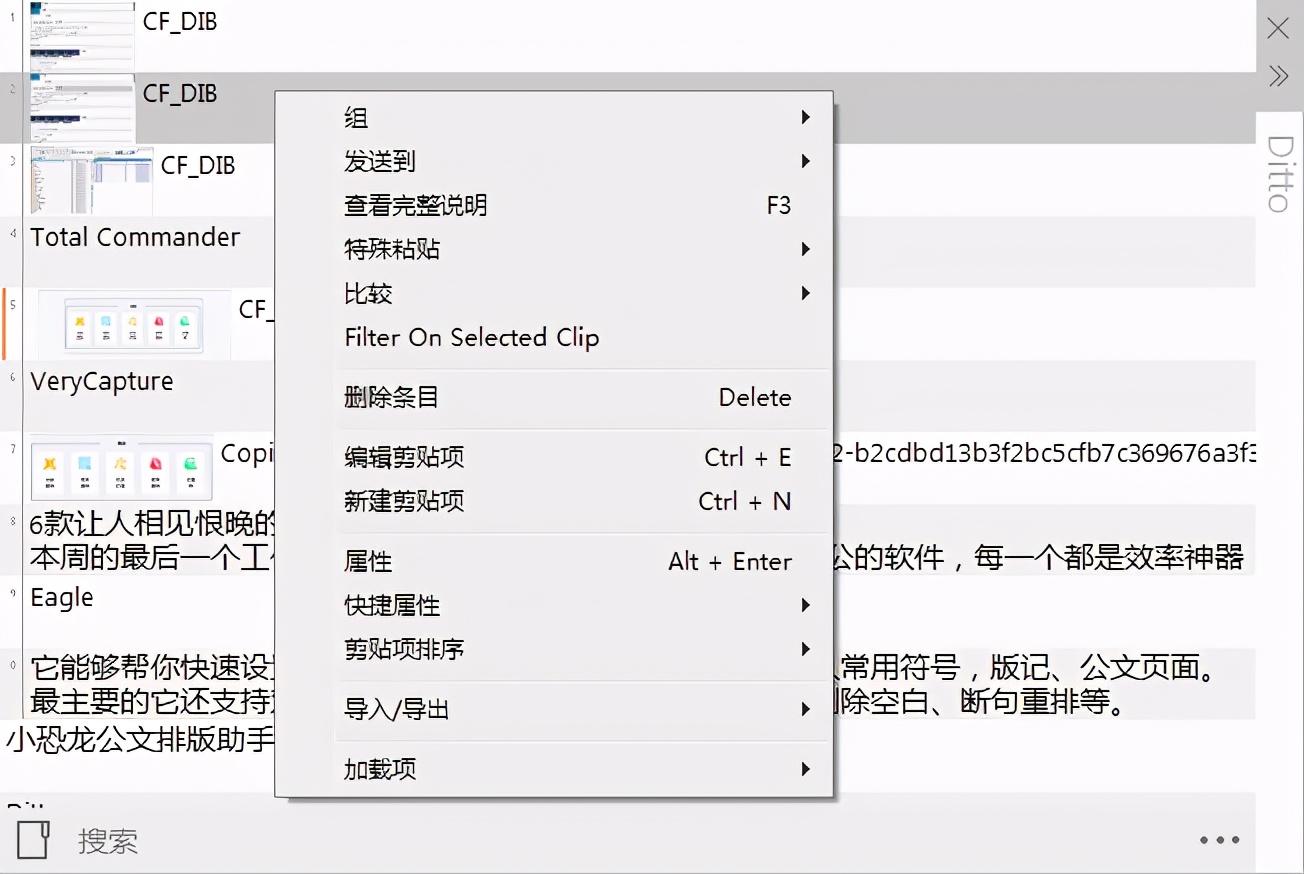Click the clipboard icon beside the search box

pos(33,839)
